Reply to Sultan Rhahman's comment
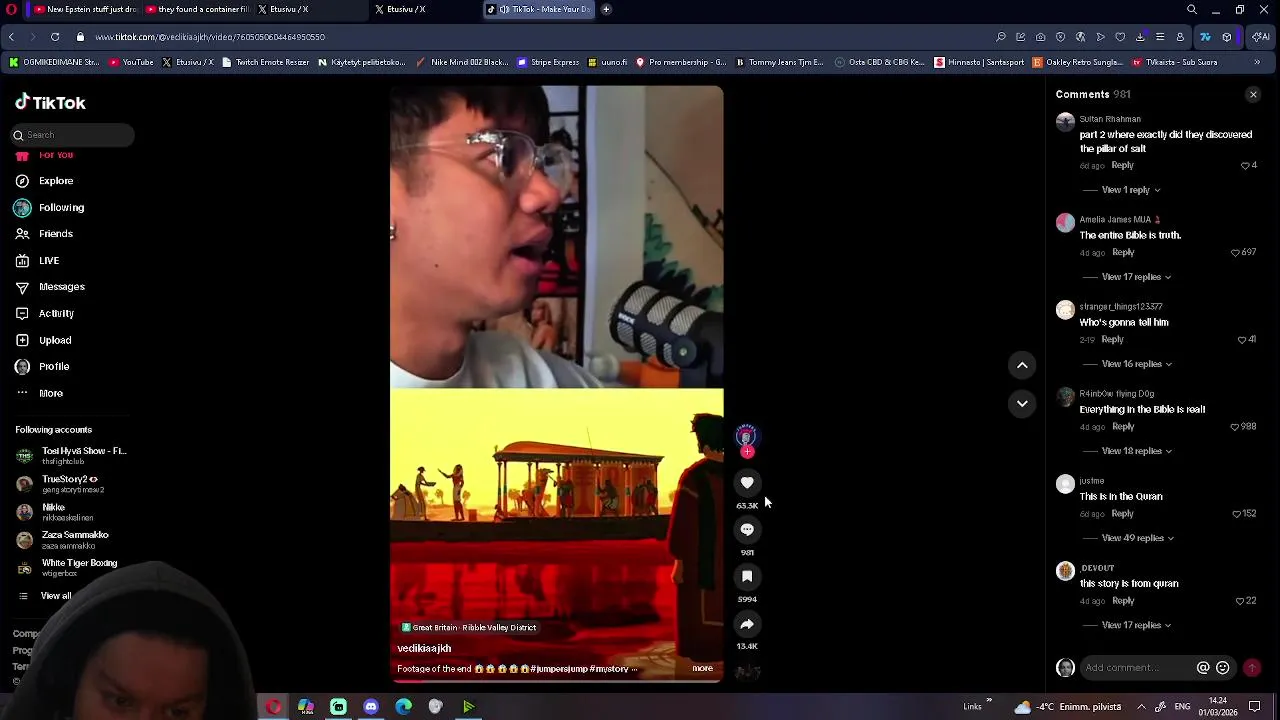The width and height of the screenshot is (1280, 720). pyautogui.click(x=1123, y=166)
